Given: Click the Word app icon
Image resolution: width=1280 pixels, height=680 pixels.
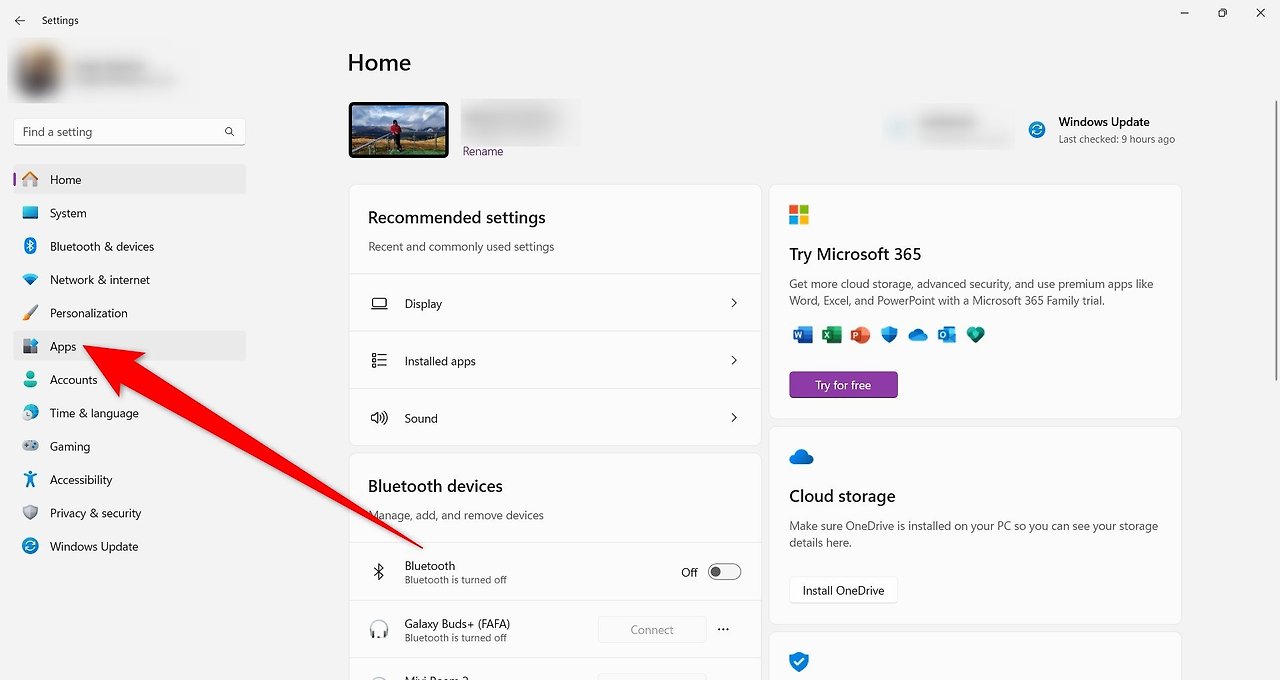Looking at the screenshot, I should (x=802, y=335).
